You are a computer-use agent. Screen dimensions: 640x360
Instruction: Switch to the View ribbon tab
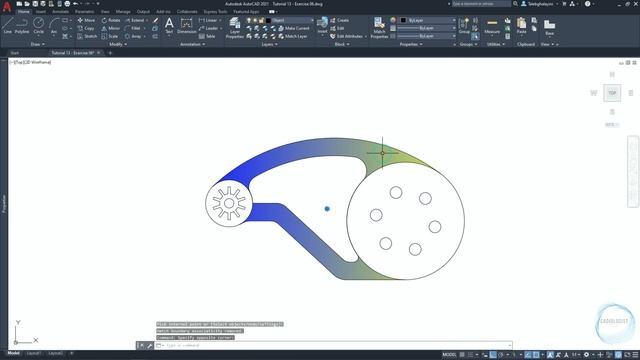(x=105, y=12)
